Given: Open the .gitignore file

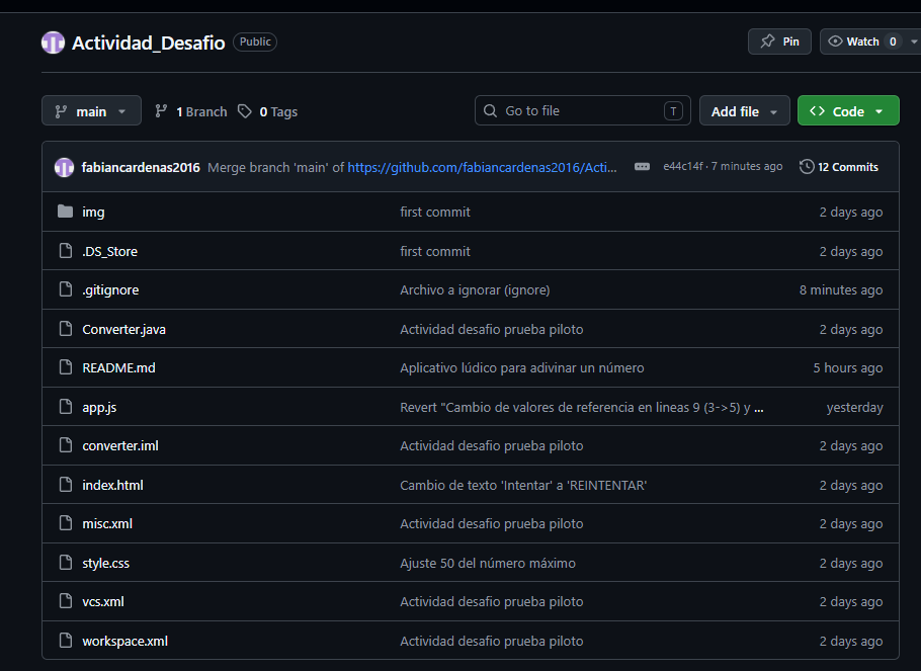Looking at the screenshot, I should pos(110,290).
